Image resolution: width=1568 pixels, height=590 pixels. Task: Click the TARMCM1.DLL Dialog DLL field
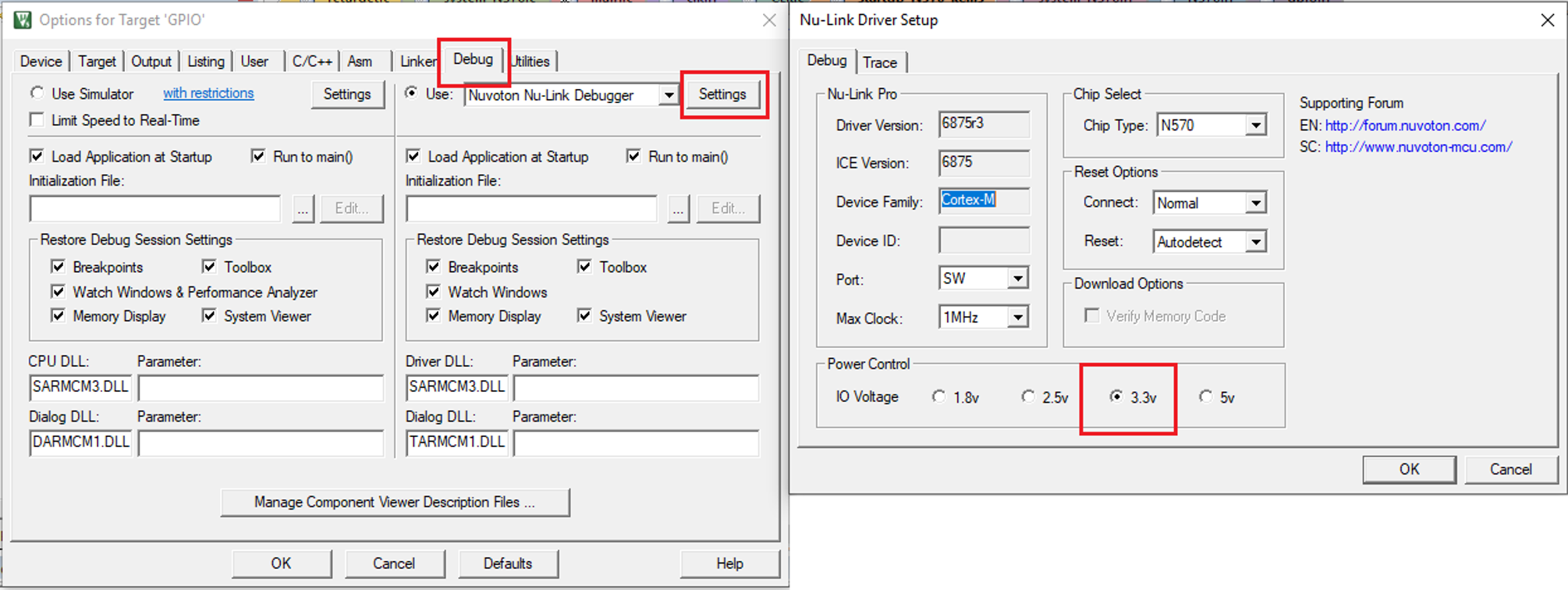[x=457, y=442]
